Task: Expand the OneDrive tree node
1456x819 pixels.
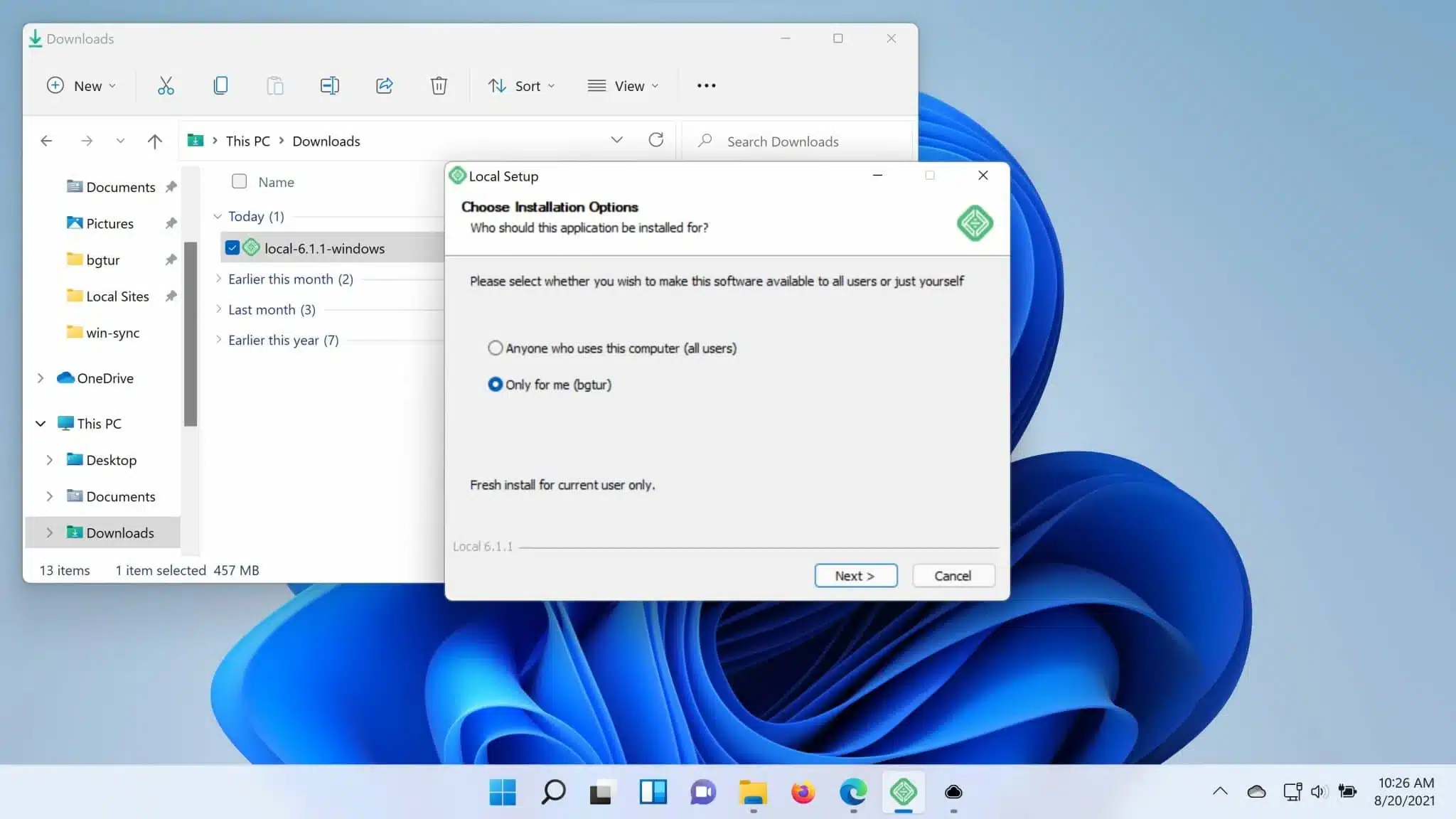Action: pos(41,378)
